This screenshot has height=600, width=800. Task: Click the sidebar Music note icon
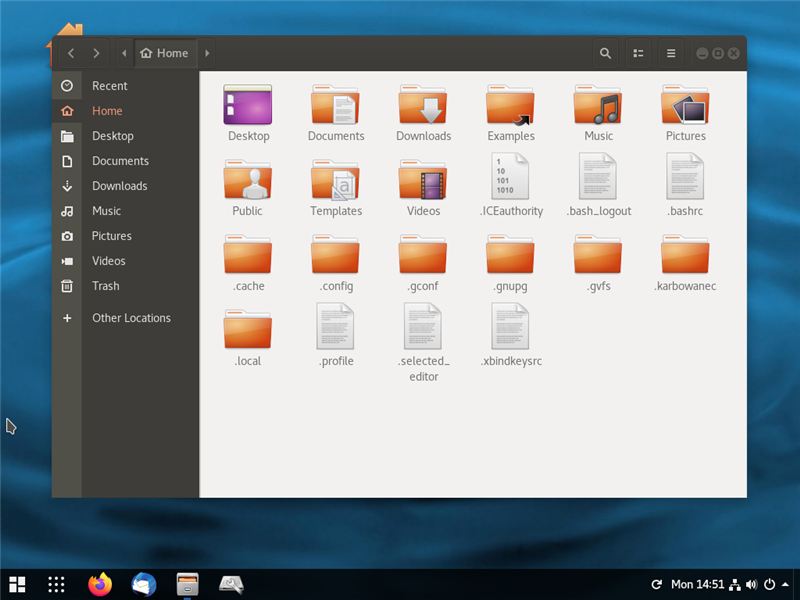pos(67,211)
